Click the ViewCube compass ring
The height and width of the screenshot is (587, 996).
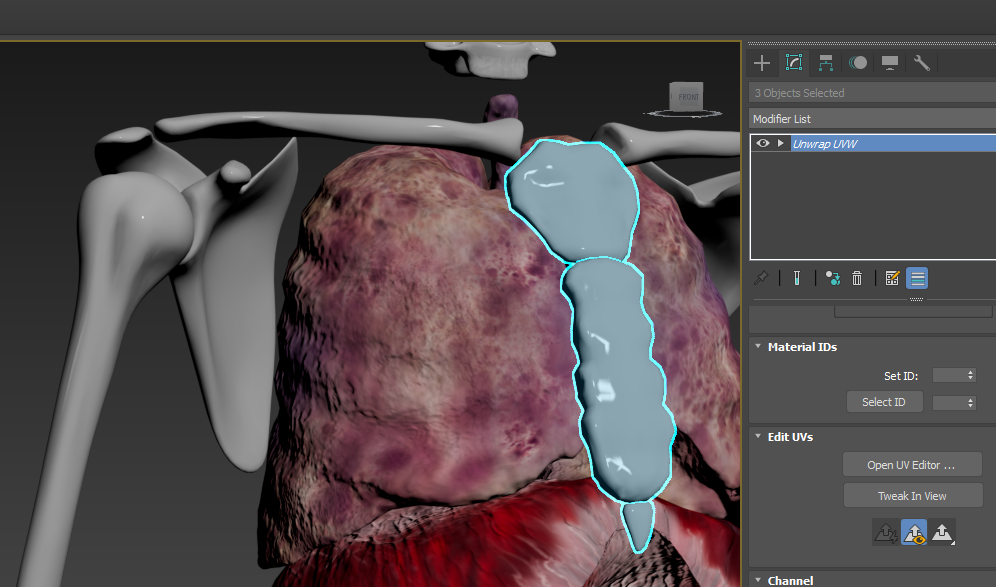point(683,114)
